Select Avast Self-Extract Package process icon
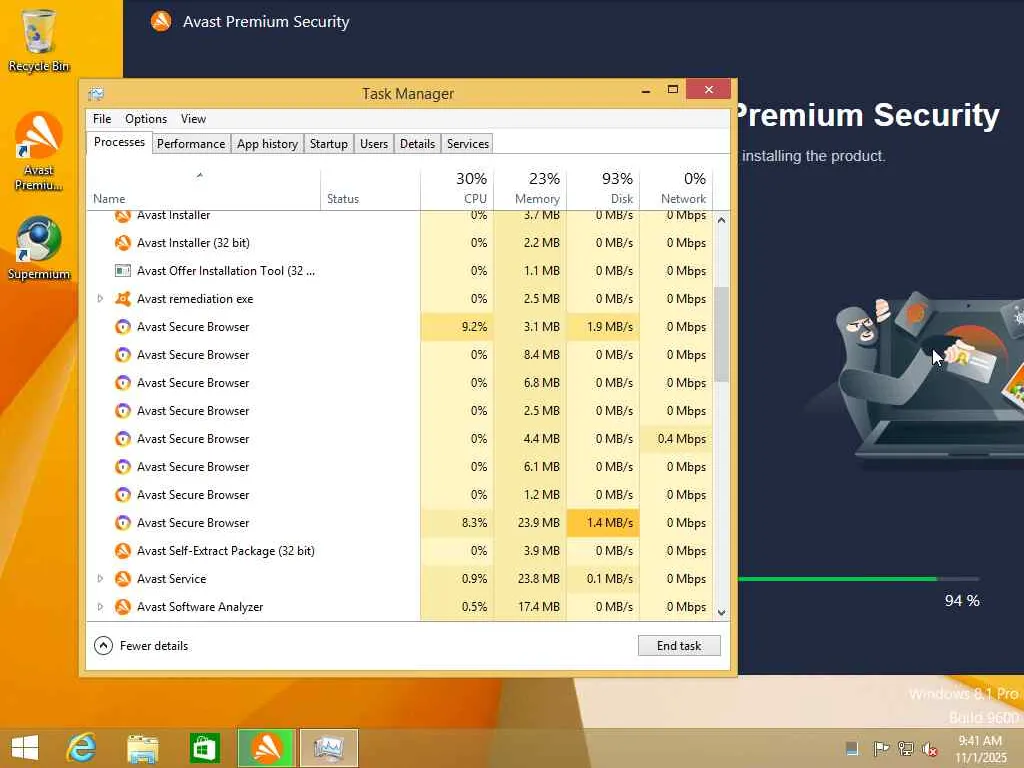The width and height of the screenshot is (1024, 768). 123,551
